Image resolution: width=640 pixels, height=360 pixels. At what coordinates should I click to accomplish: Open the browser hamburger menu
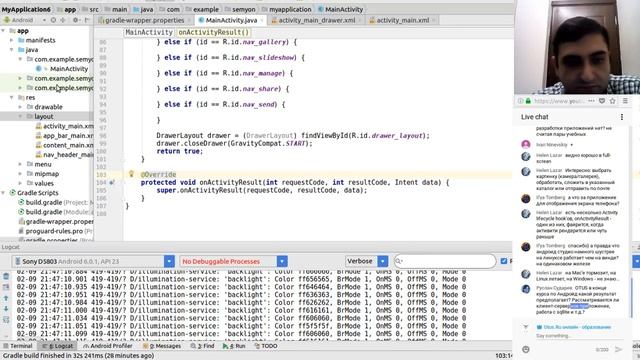pyautogui.click(x=625, y=101)
